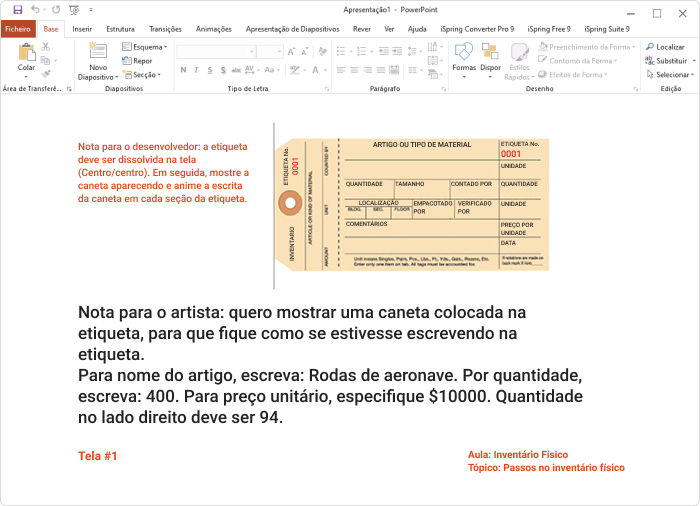Viewport: 700px width, 506px height.
Task: Click the Substituir replace button
Action: pyautogui.click(x=667, y=61)
